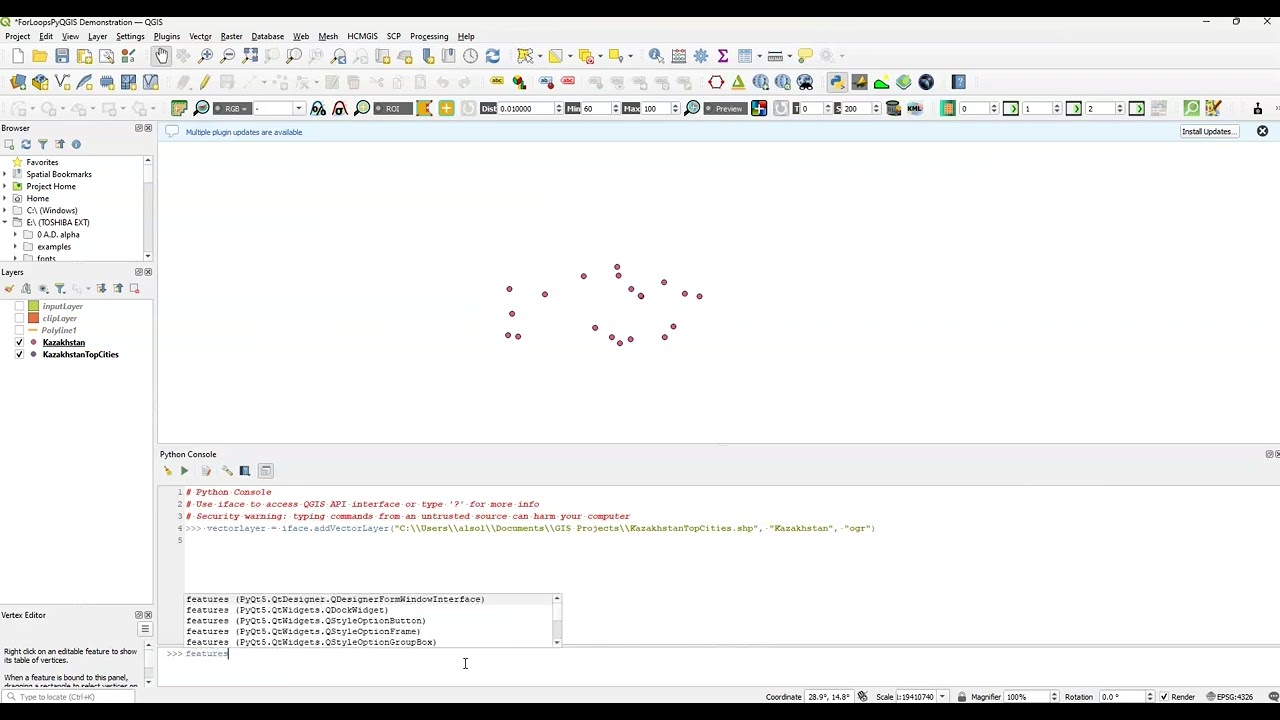
Task: Toggle visibility of inputLayer
Action: coord(19,306)
